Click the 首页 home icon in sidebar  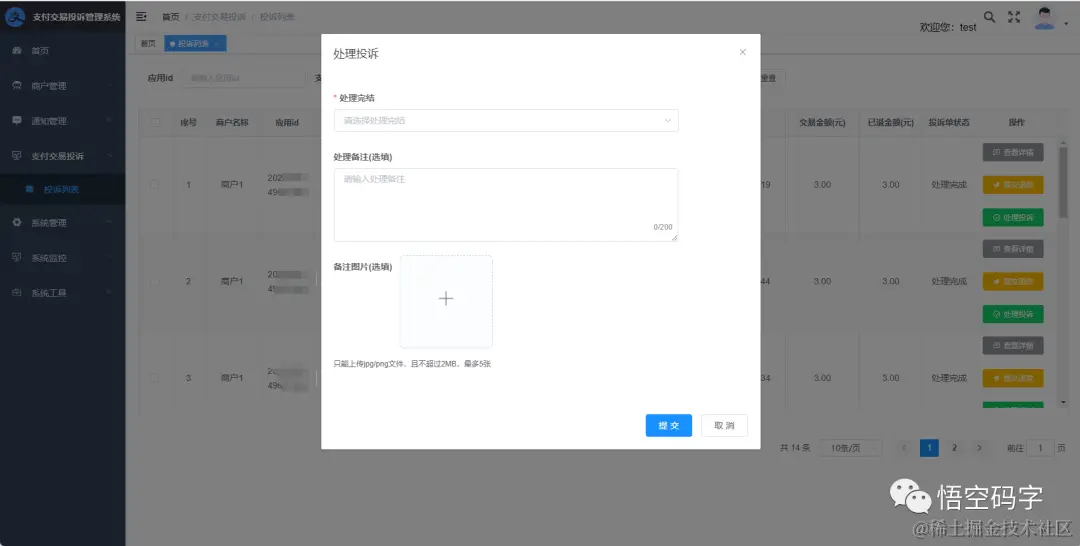coord(17,51)
